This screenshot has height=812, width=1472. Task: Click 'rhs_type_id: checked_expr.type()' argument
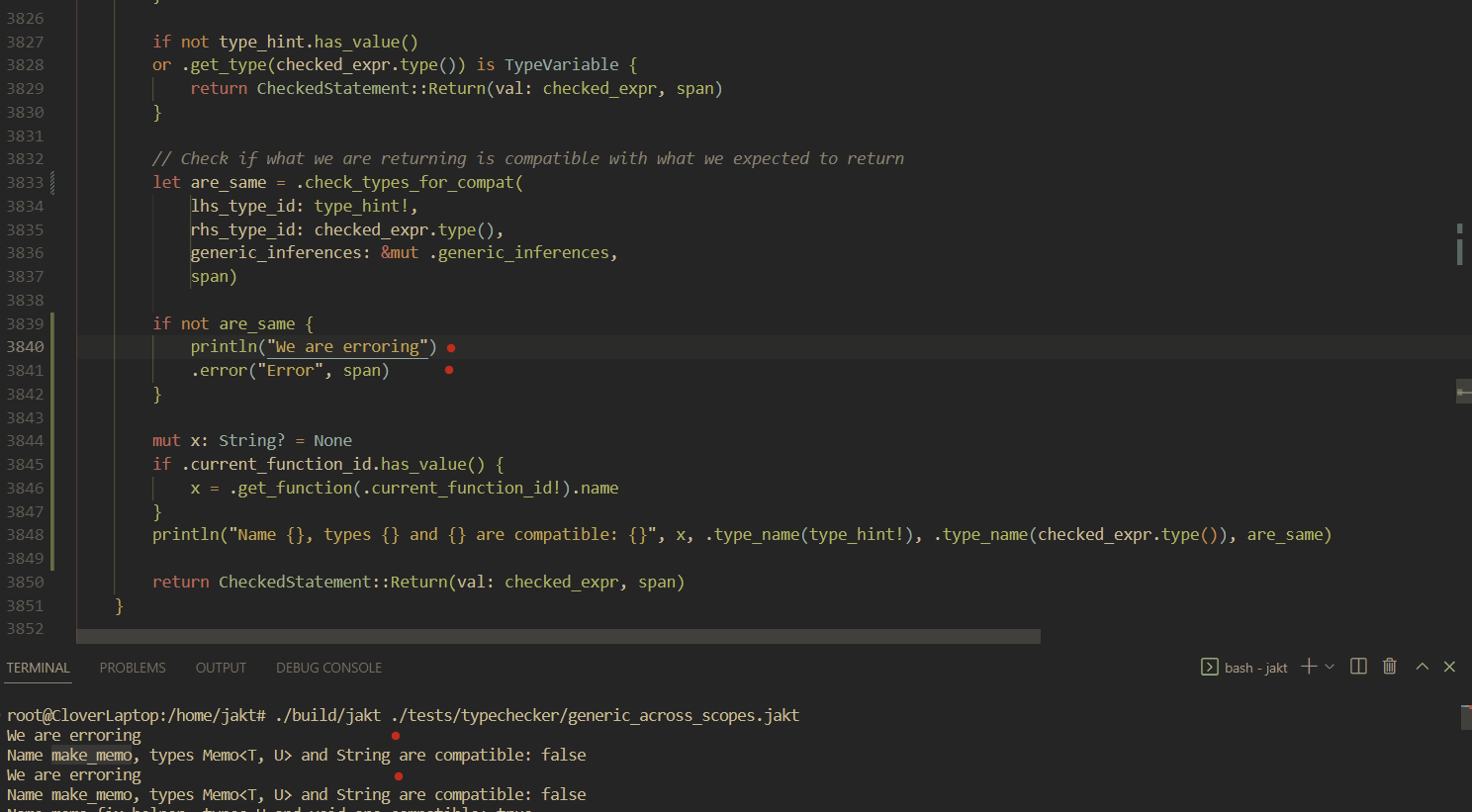pyautogui.click(x=347, y=230)
